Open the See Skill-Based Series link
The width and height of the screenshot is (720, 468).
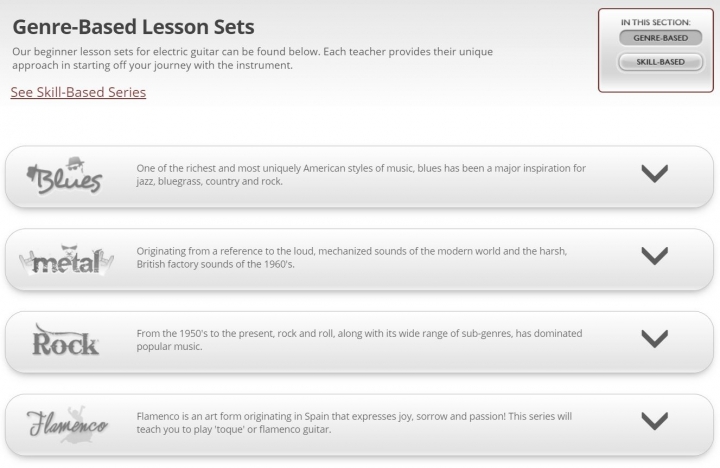78,92
